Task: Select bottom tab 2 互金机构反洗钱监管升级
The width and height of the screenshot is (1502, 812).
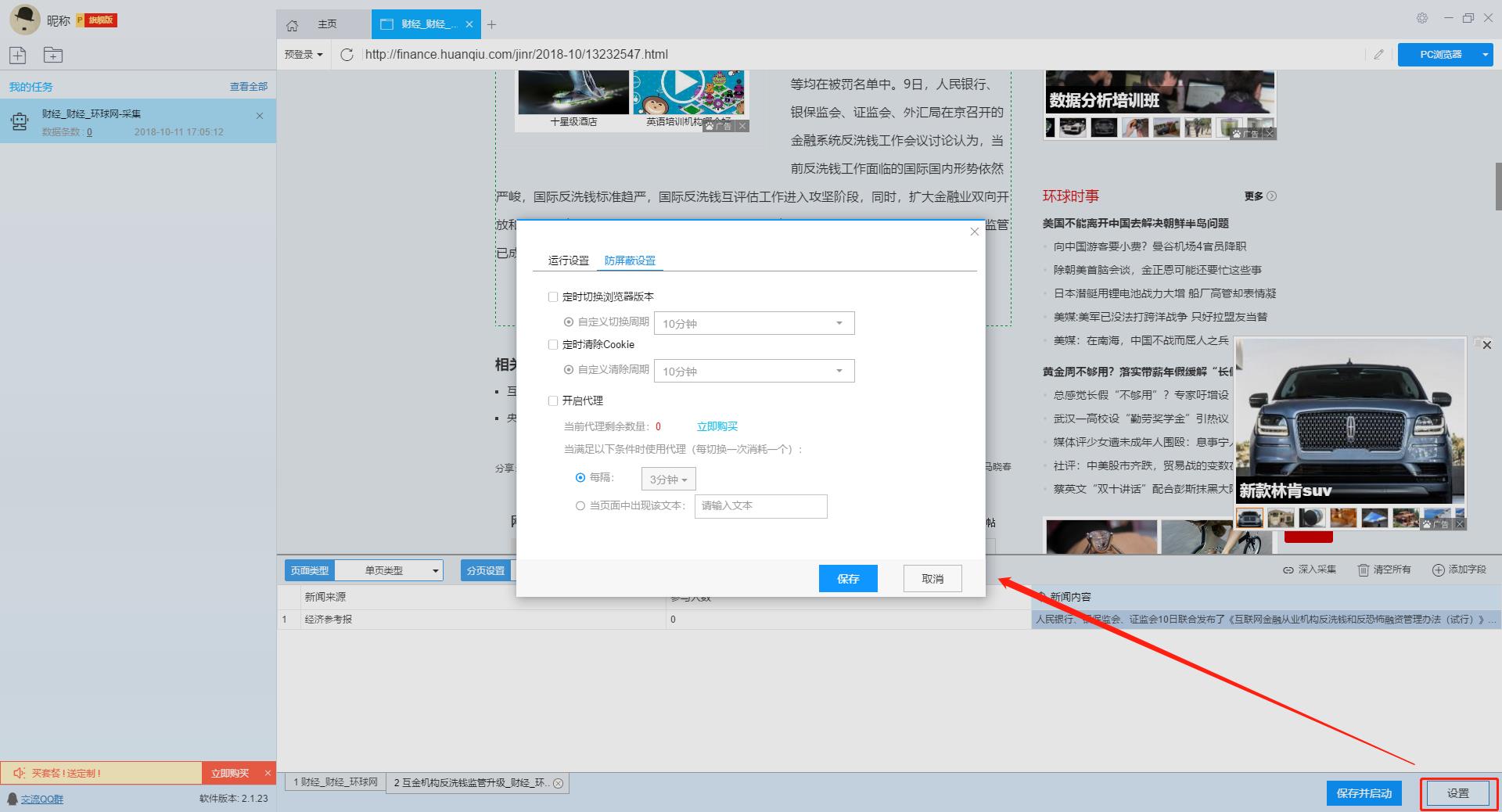Action: tap(477, 782)
